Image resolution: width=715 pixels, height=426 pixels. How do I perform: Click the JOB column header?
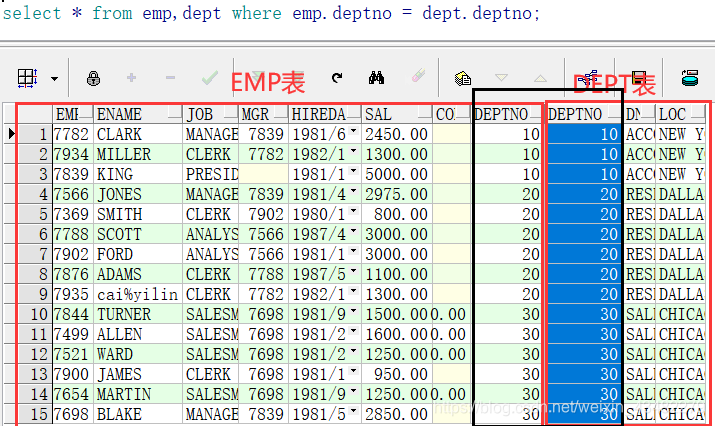tap(211, 114)
